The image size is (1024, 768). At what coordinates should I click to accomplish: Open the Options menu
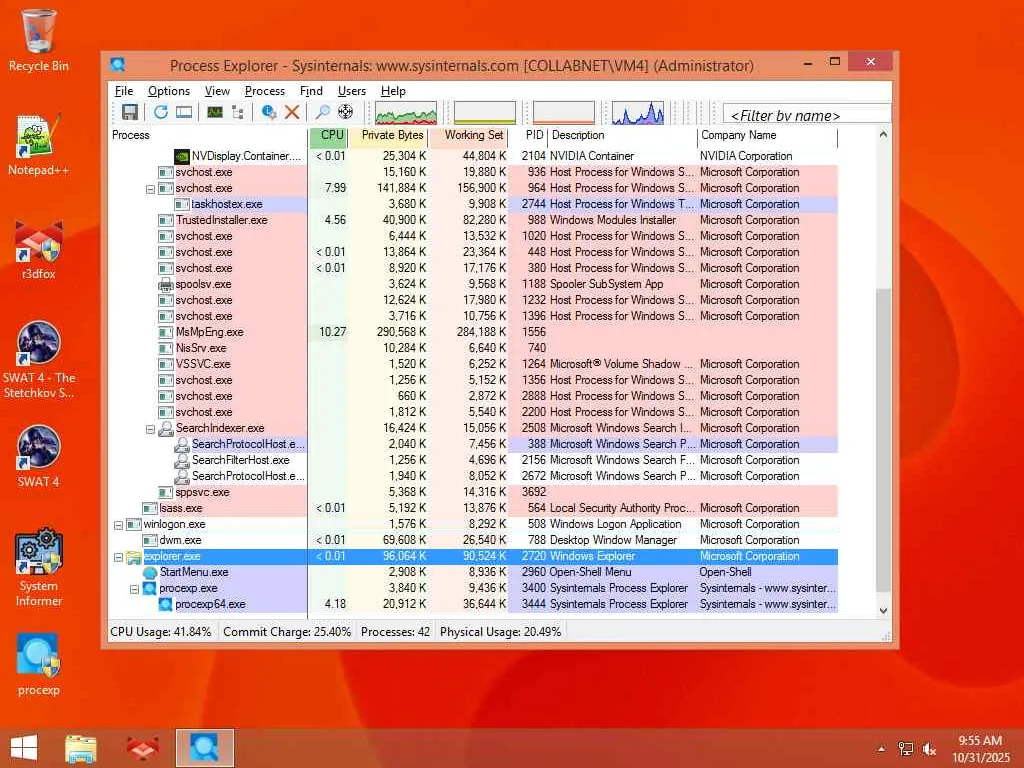(x=168, y=91)
